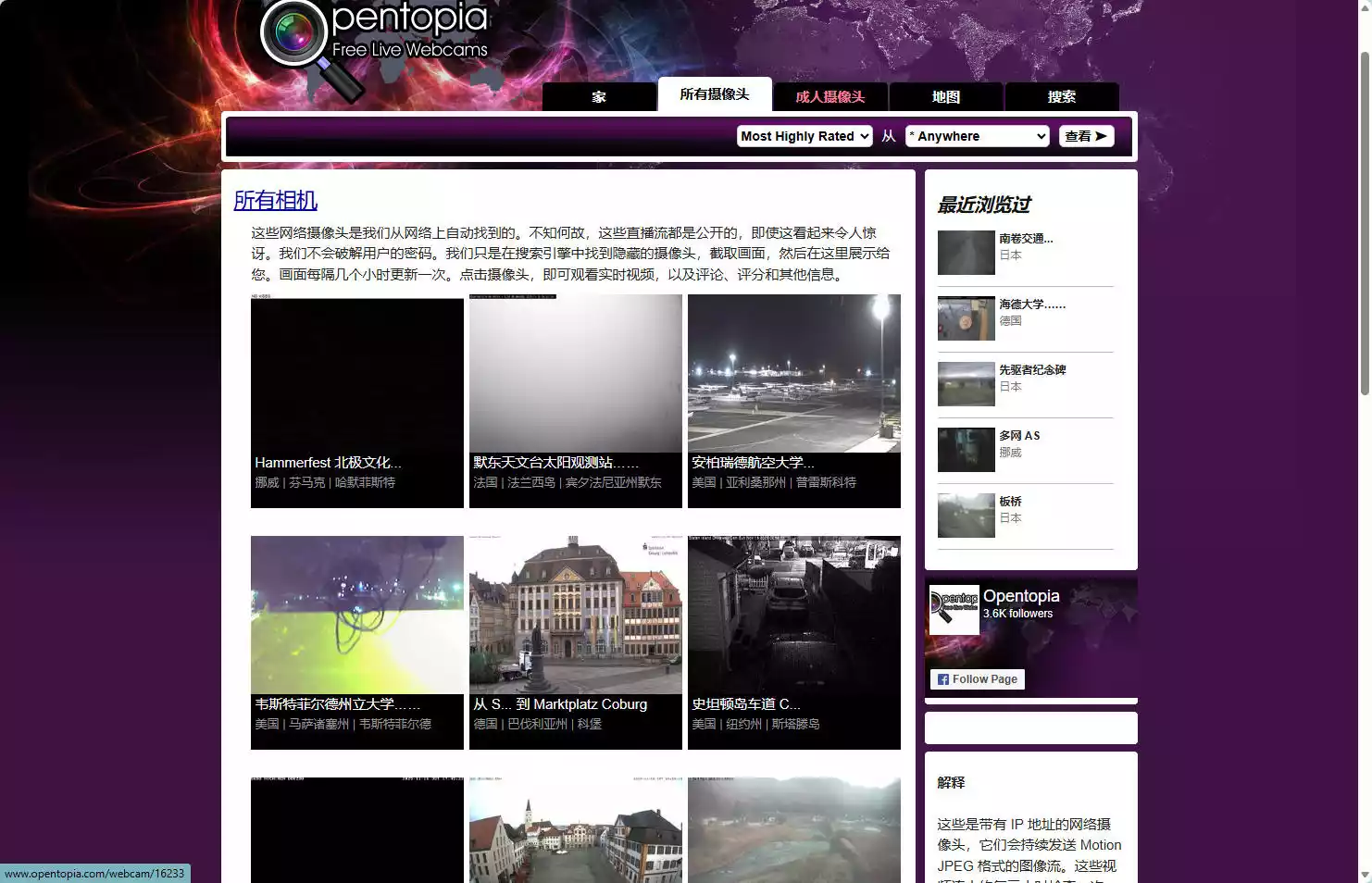This screenshot has width=1372, height=883.
Task: Click the 韦斯特菲尔德州立大学 title link
Action: pyautogui.click(x=337, y=704)
